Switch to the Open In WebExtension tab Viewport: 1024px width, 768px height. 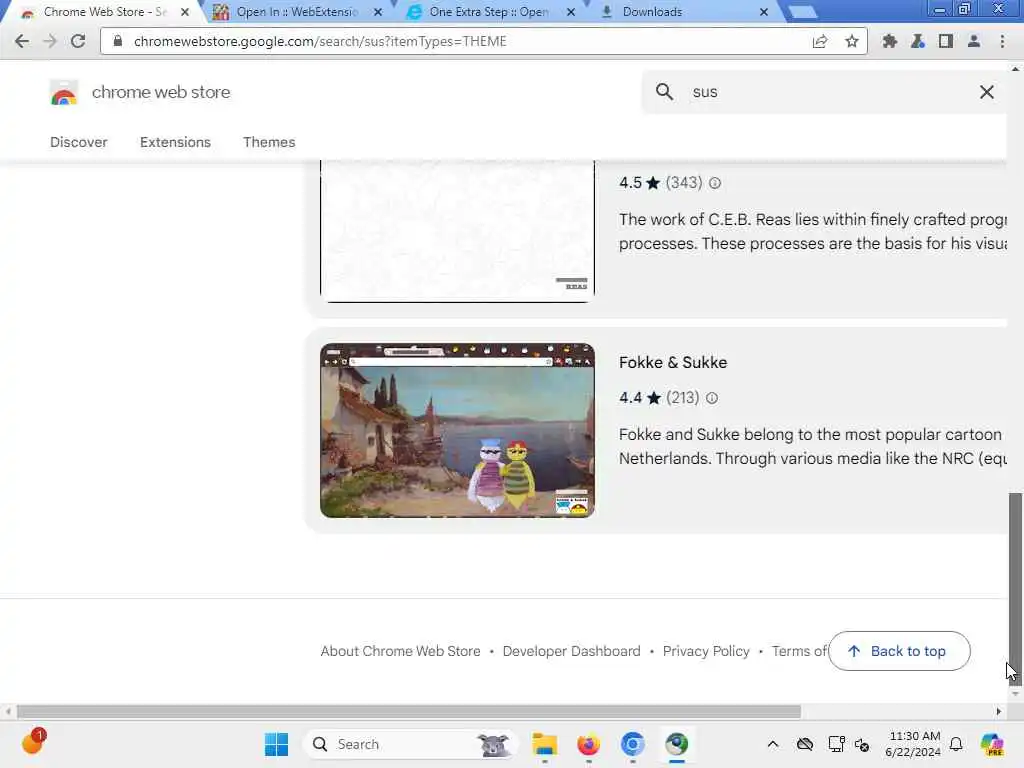click(297, 12)
